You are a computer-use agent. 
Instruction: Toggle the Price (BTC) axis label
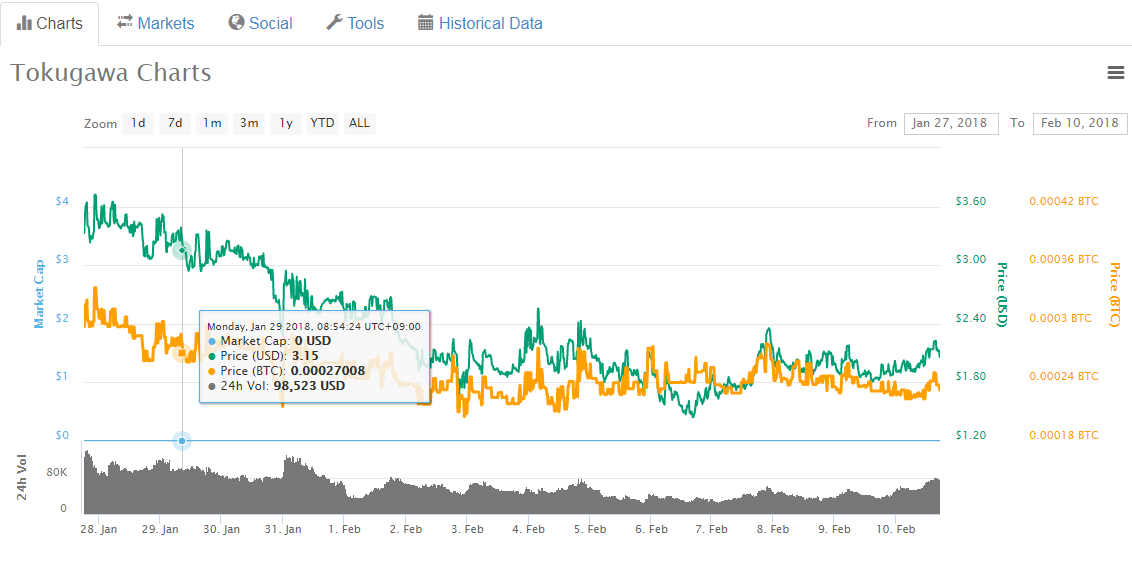click(1114, 294)
